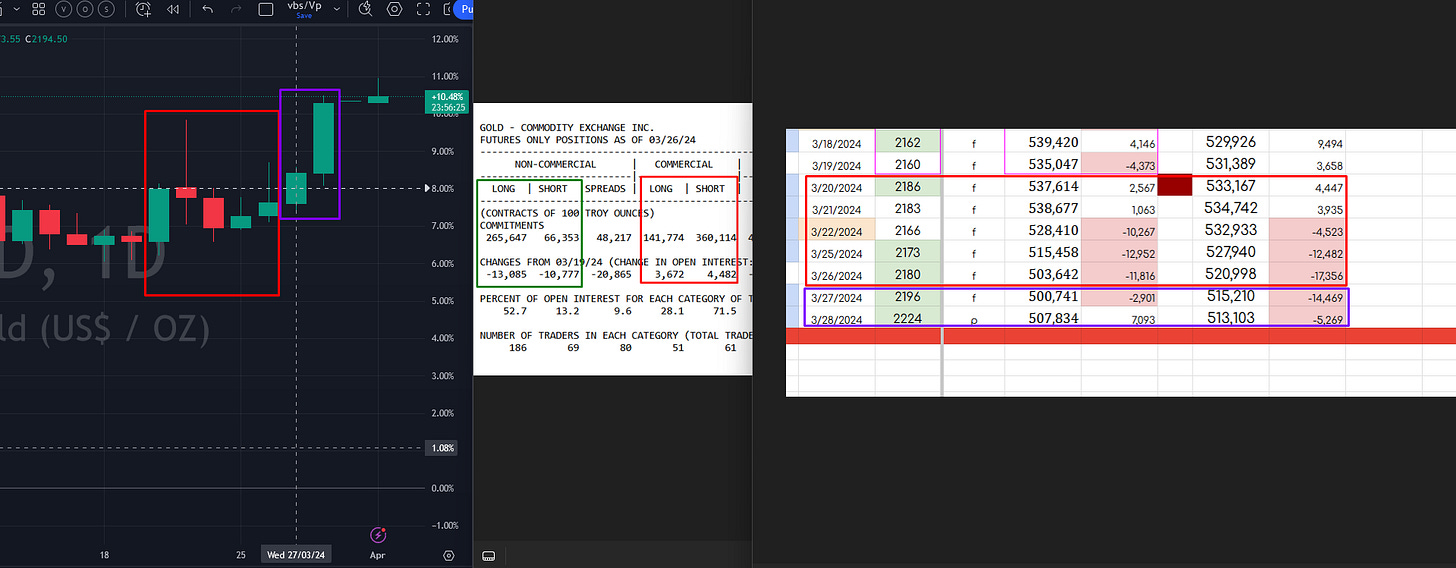
Task: Click the Wed 27/03/24 date label
Action: [296, 554]
